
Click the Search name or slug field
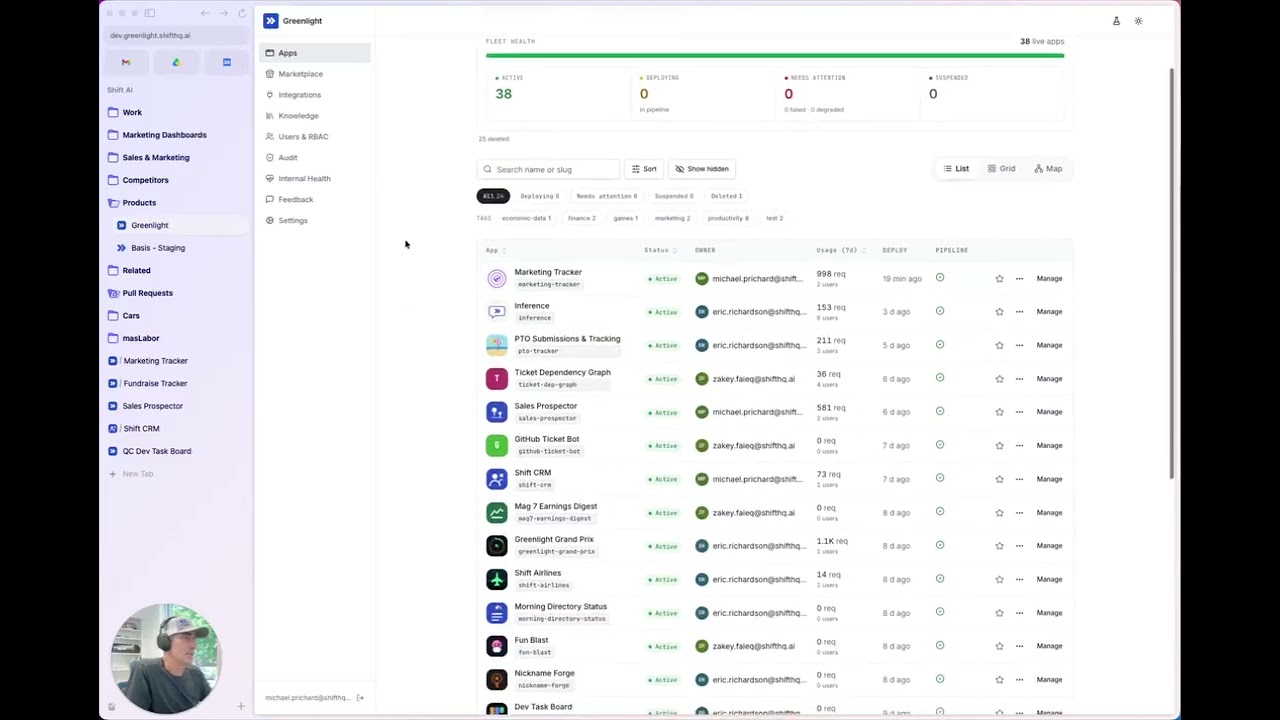(548, 169)
